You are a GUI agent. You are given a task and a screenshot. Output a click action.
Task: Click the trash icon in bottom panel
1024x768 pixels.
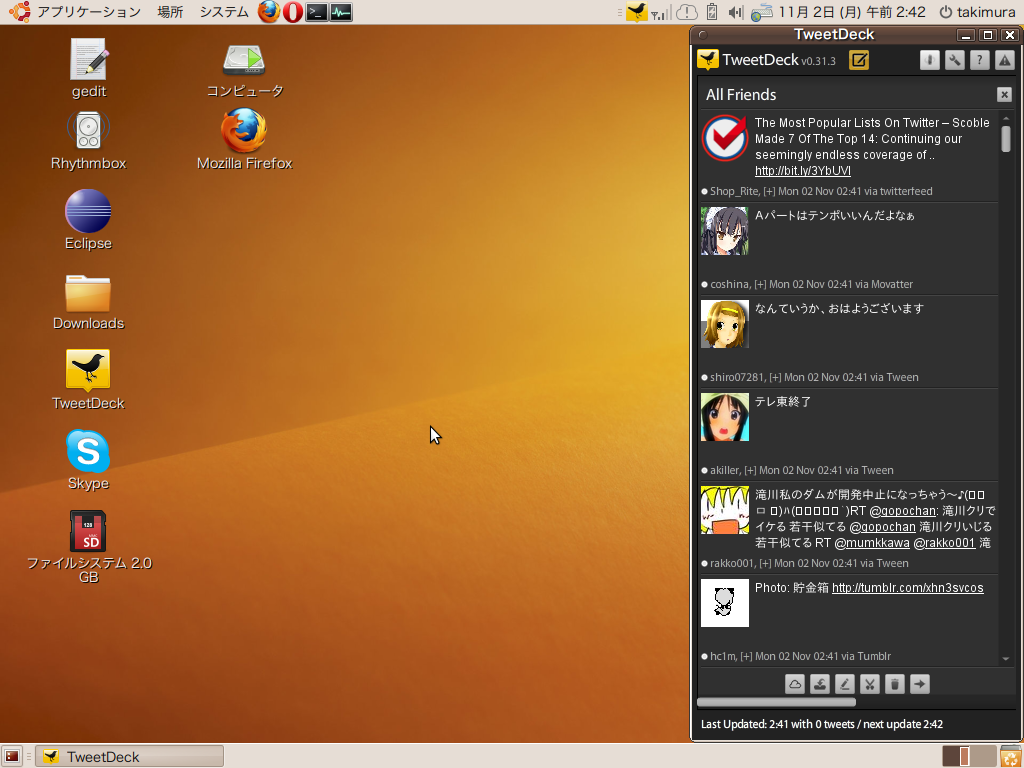[x=1011, y=756]
